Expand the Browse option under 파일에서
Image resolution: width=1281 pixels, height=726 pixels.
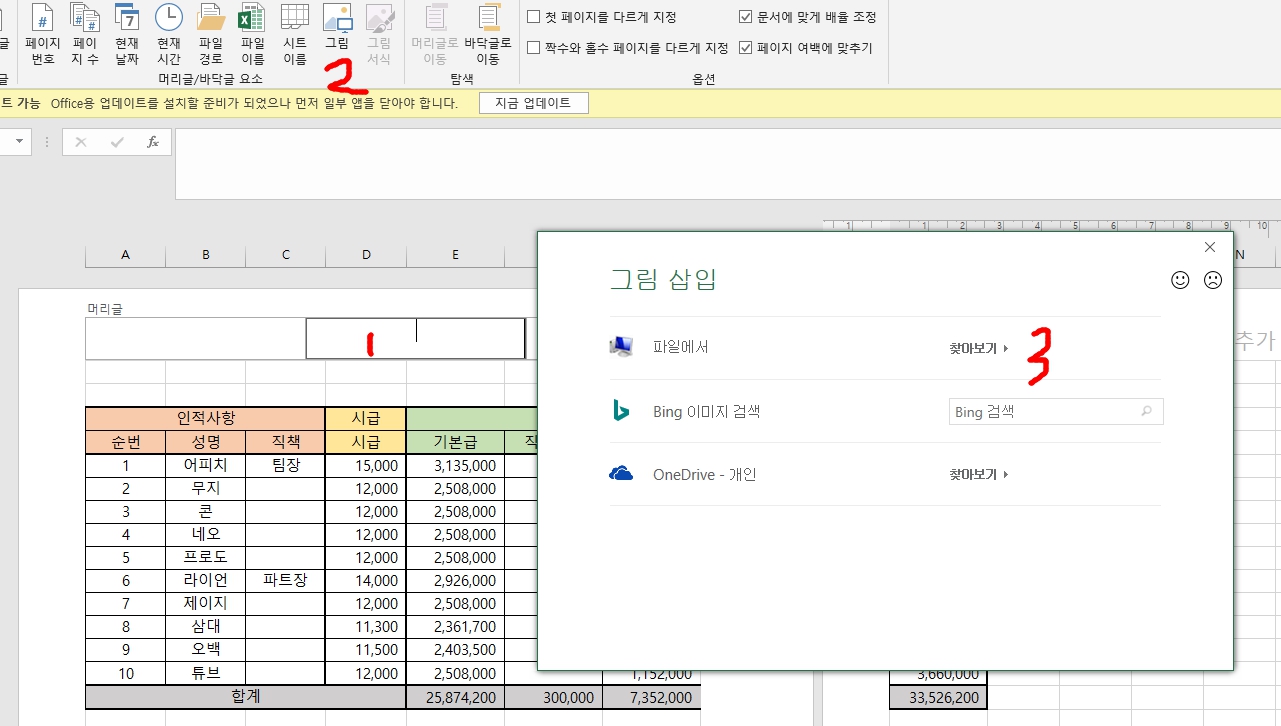(x=975, y=349)
